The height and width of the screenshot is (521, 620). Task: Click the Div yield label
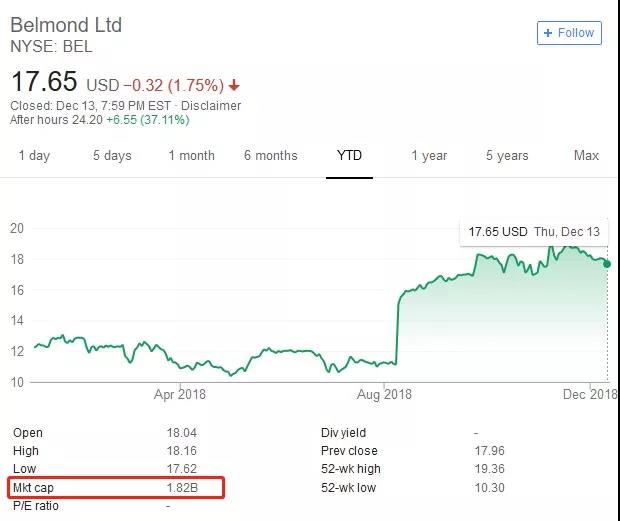point(344,433)
